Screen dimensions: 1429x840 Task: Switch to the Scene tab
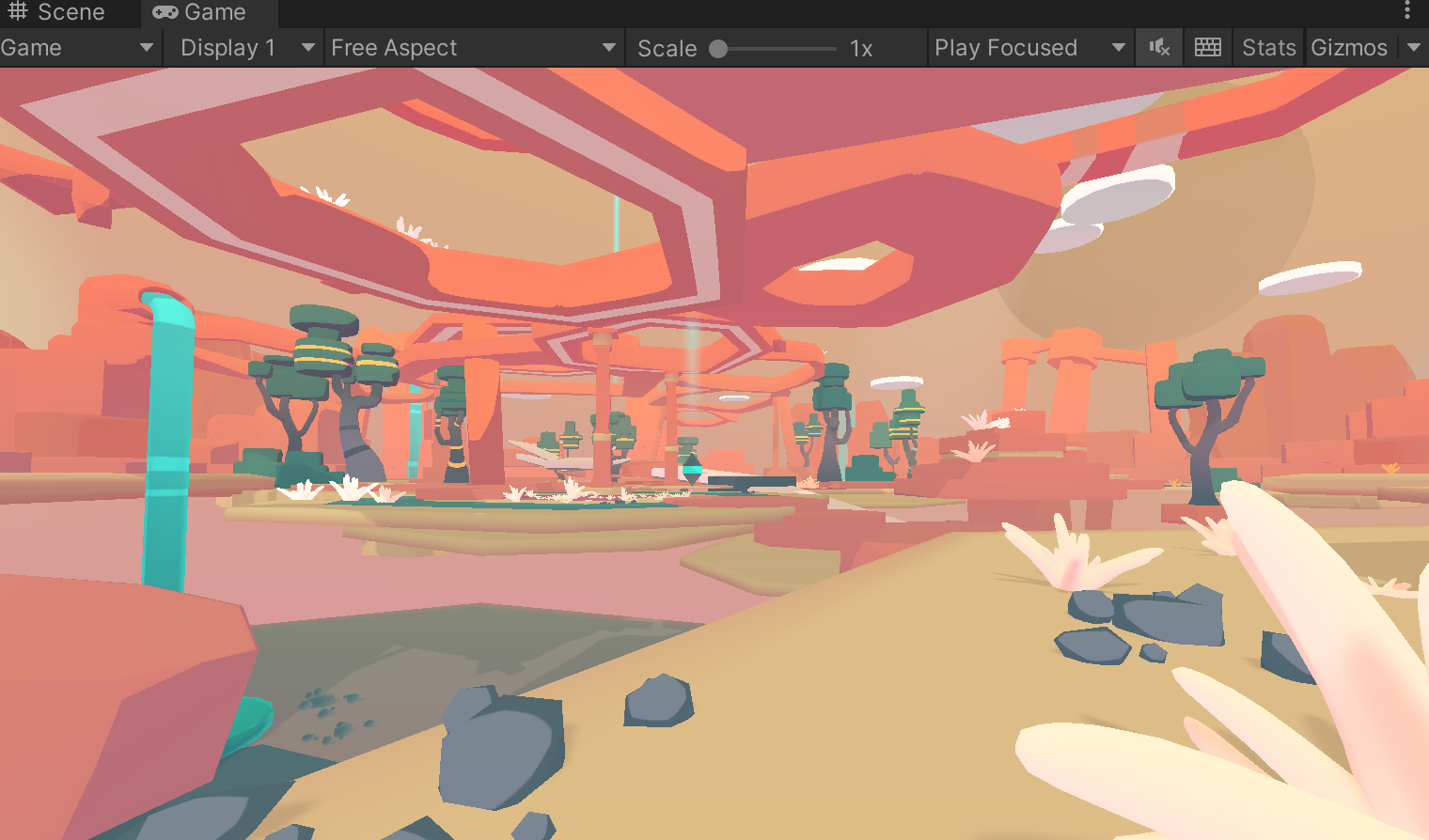[58, 12]
